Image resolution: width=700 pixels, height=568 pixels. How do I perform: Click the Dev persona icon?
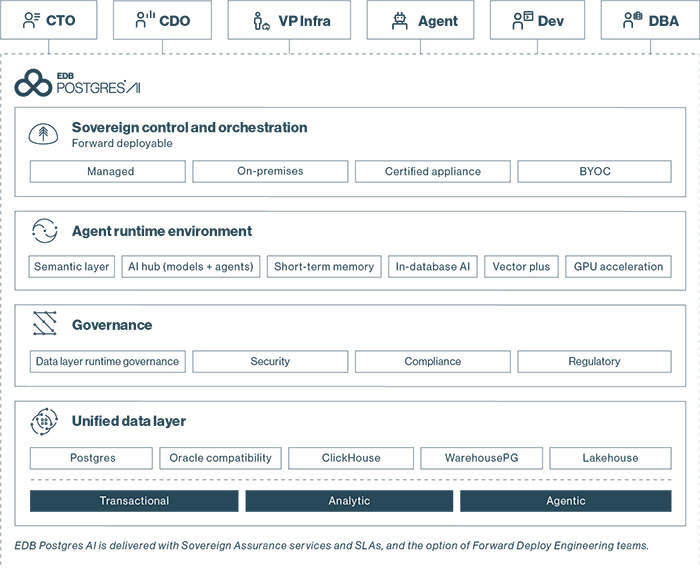(523, 21)
